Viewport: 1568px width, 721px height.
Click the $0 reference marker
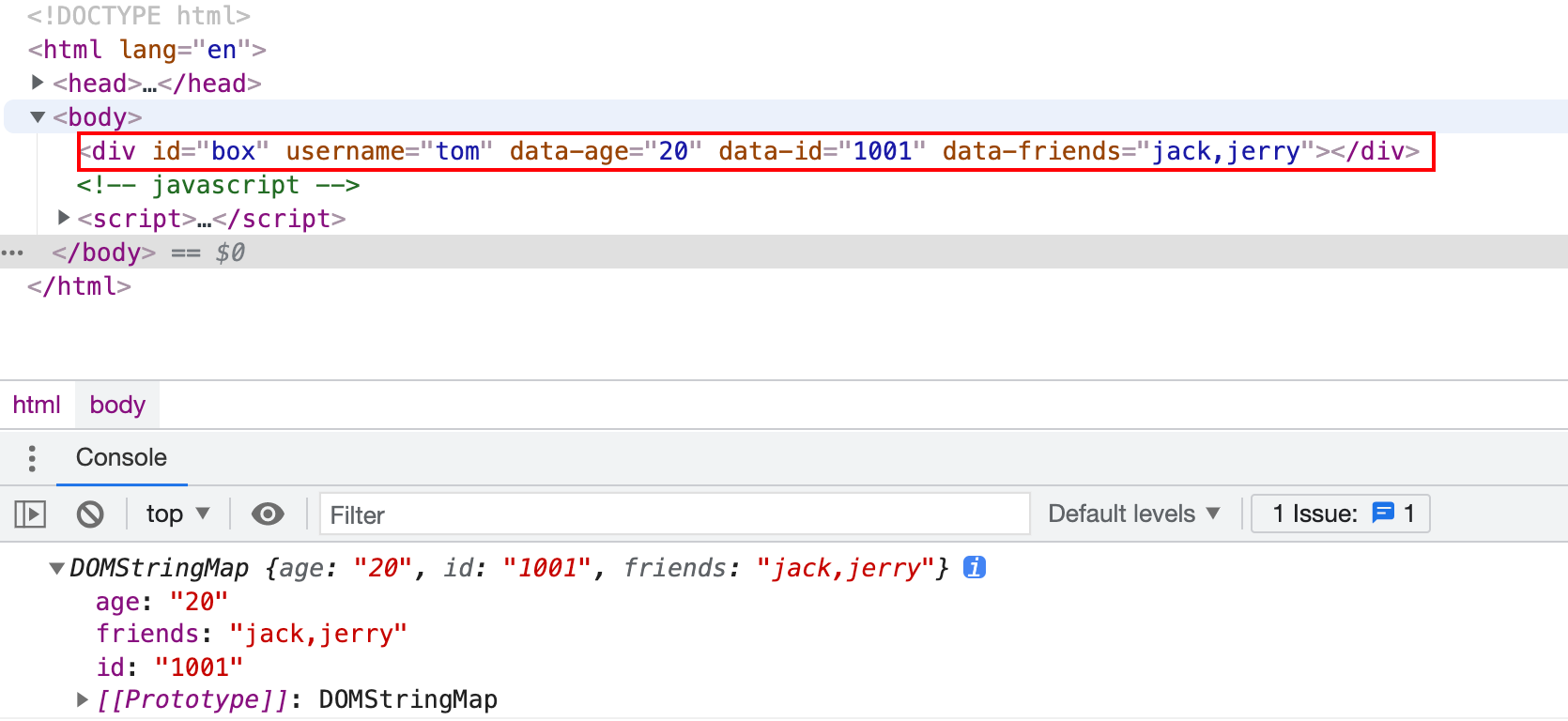point(230,253)
